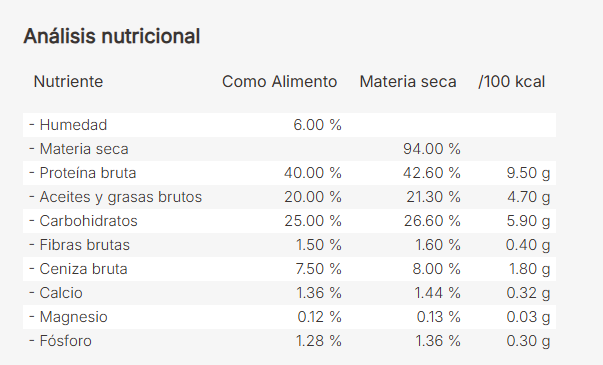Click the Como Alimento column header
Viewport: 603px width, 365px height.
(x=280, y=82)
